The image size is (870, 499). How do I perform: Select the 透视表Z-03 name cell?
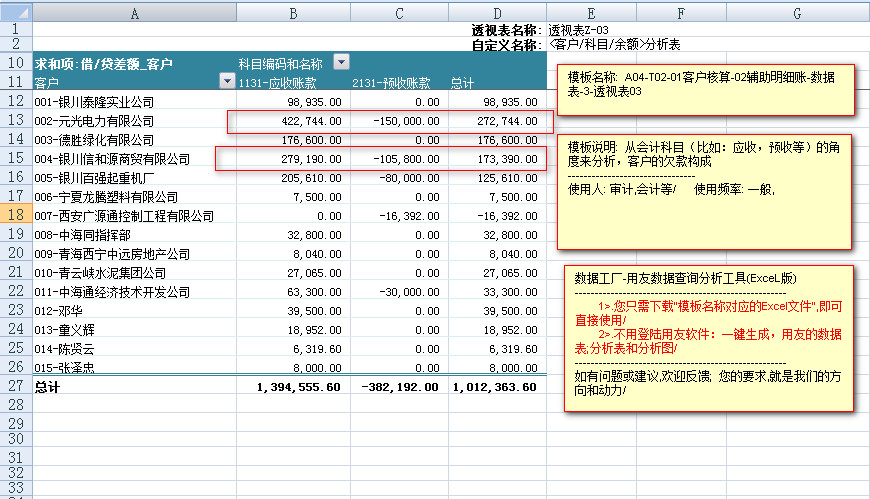(578, 30)
